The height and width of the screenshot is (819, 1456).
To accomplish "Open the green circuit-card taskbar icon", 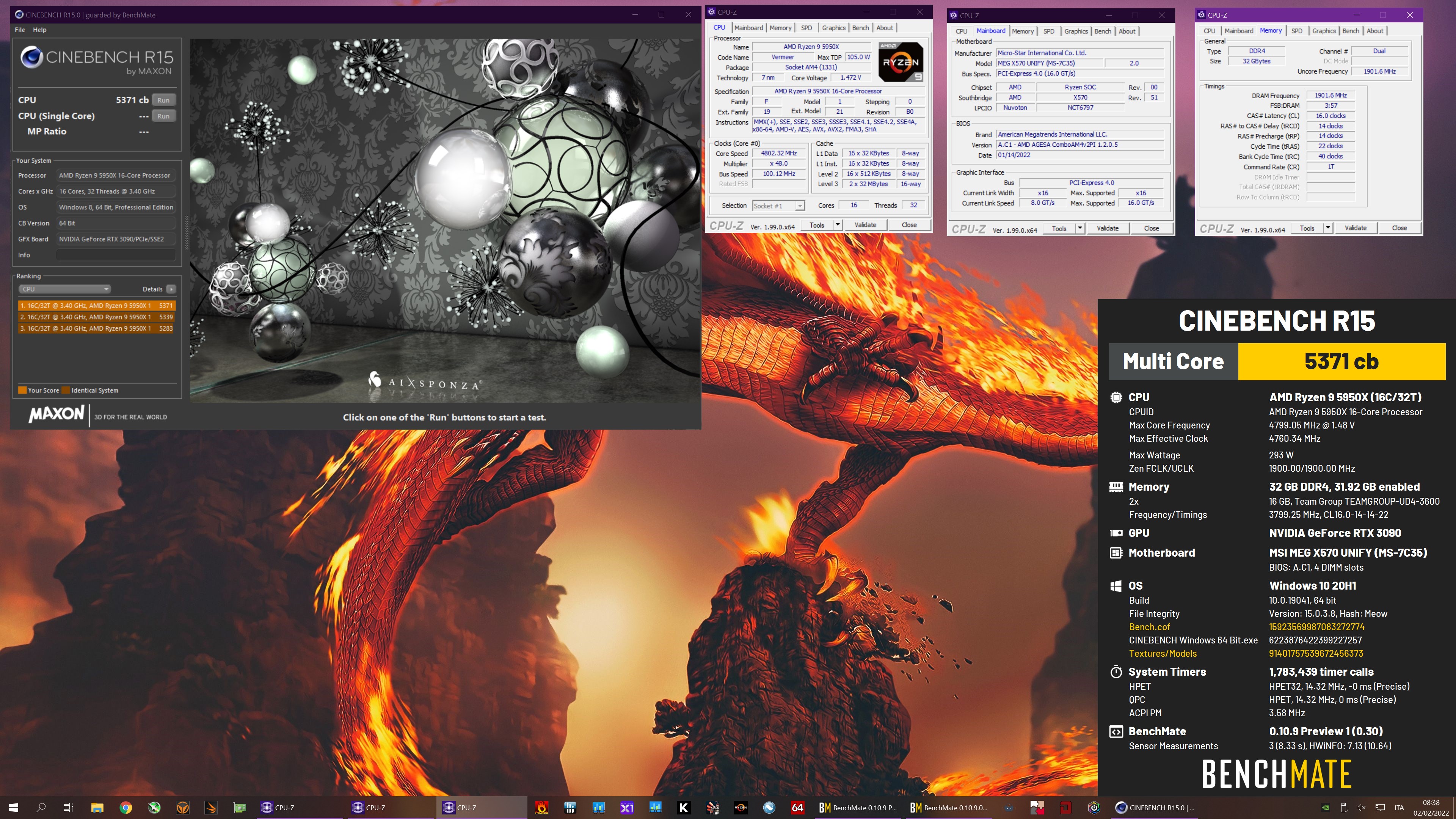I will point(240,807).
